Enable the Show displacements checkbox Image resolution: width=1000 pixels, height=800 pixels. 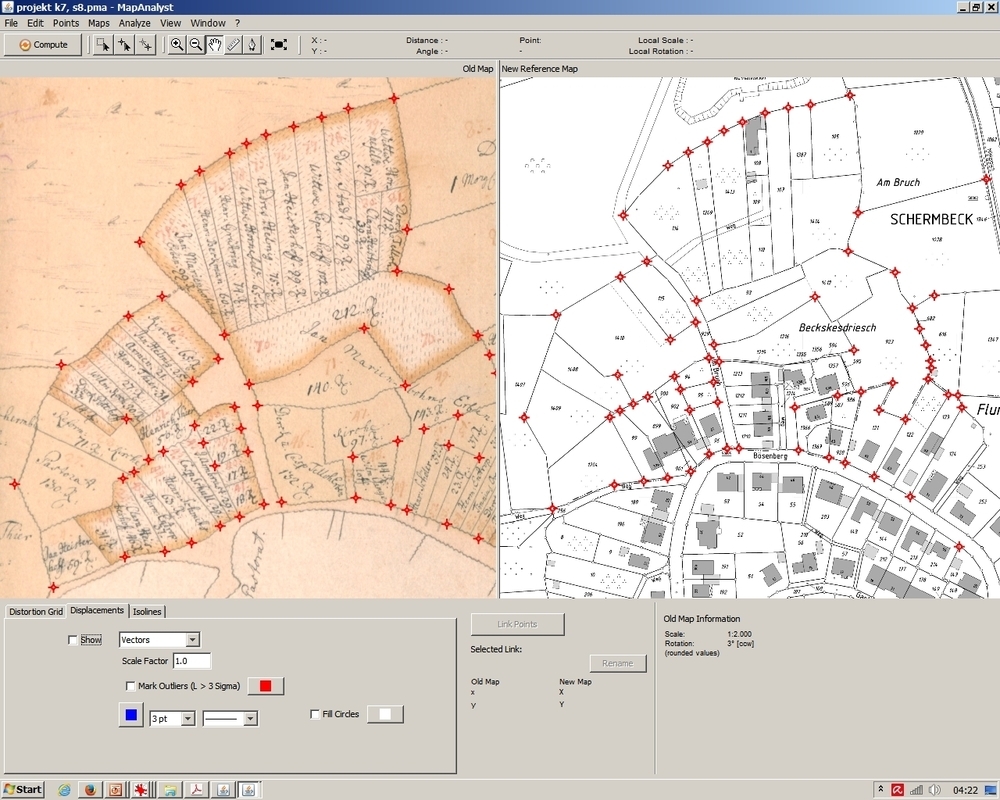tap(73, 640)
